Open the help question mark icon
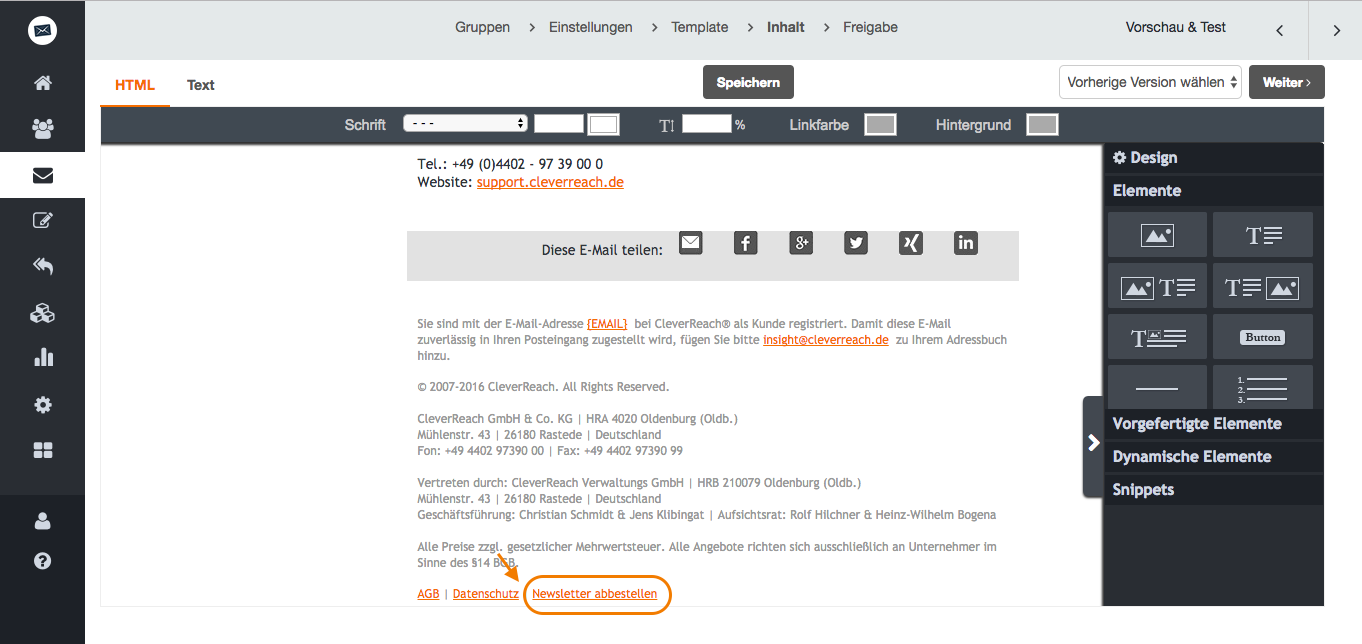Viewport: 1362px width, 644px height. (42, 561)
